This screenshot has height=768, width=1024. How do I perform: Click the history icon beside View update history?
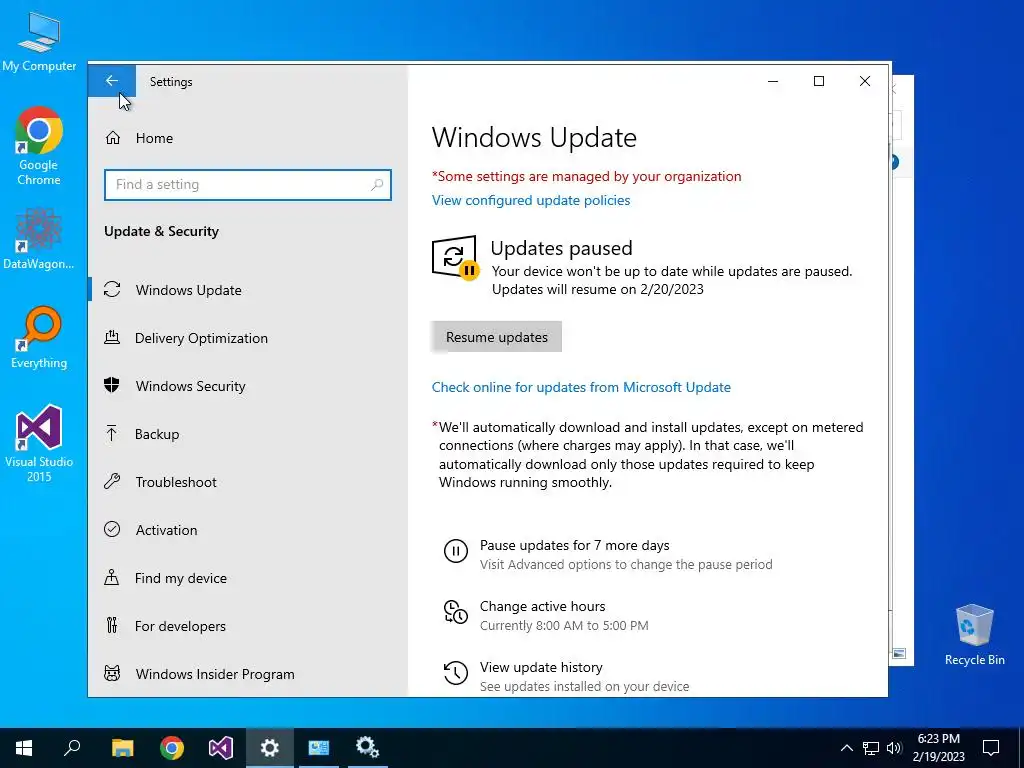[456, 673]
